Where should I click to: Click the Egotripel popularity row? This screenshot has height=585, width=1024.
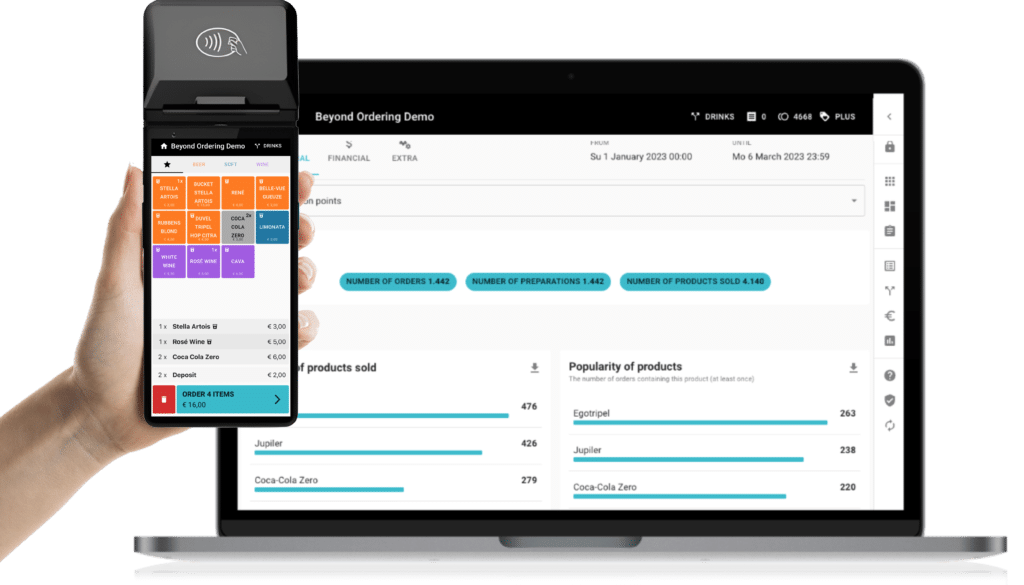tap(714, 416)
